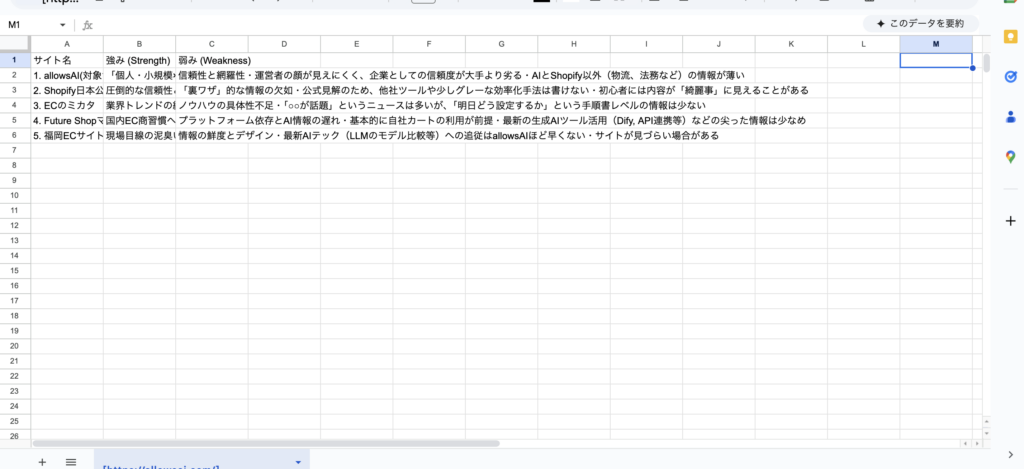The image size is (1024, 469).
Task: Select column A header
Action: [67, 44]
